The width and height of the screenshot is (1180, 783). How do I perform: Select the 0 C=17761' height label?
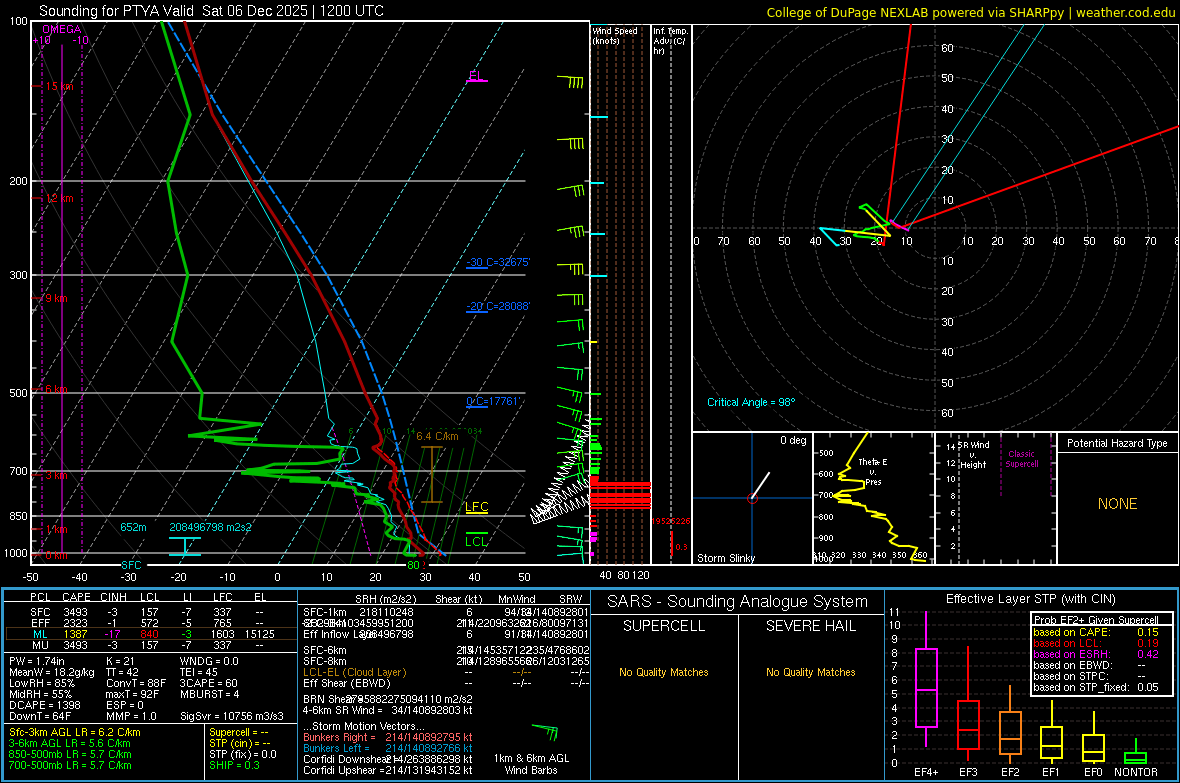point(494,401)
